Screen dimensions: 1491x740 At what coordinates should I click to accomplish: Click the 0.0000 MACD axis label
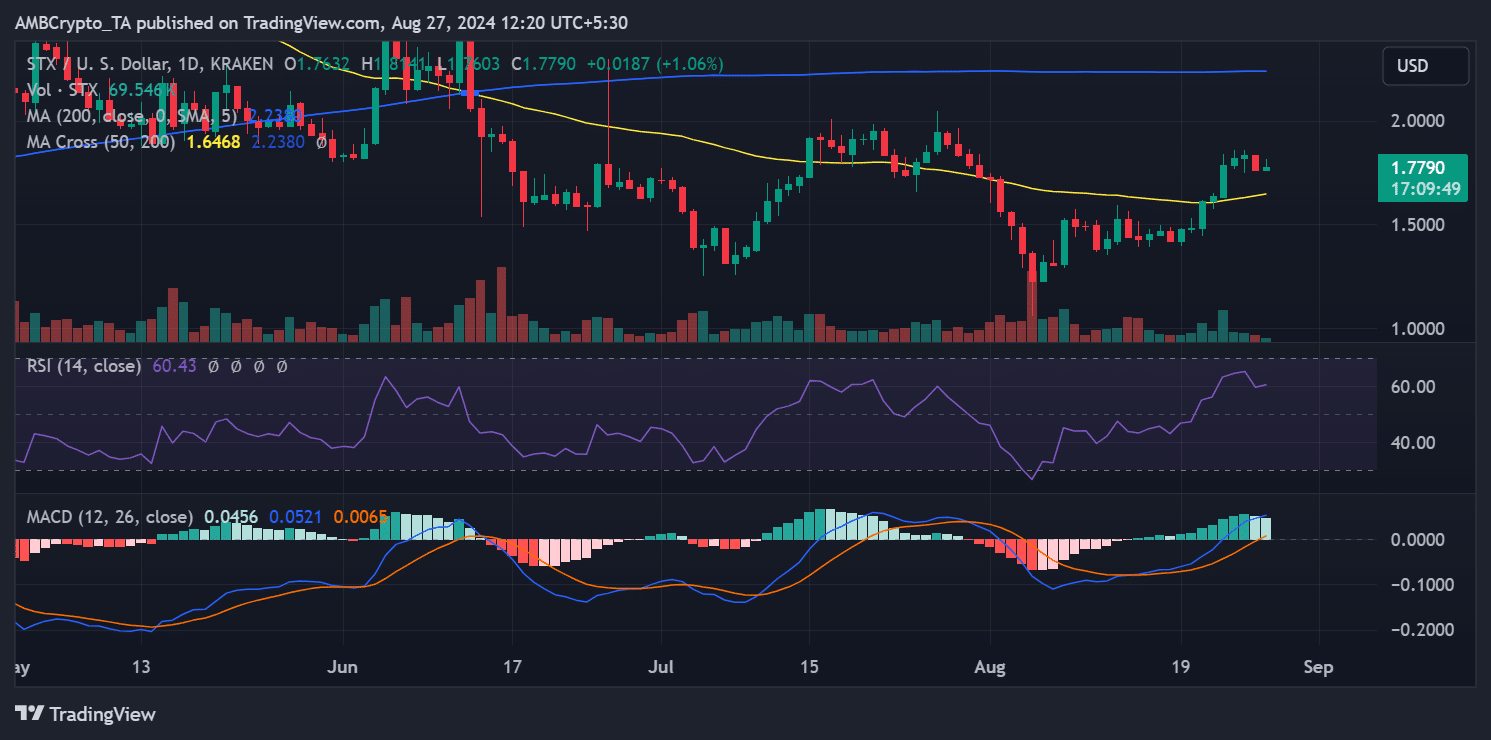tap(1419, 539)
